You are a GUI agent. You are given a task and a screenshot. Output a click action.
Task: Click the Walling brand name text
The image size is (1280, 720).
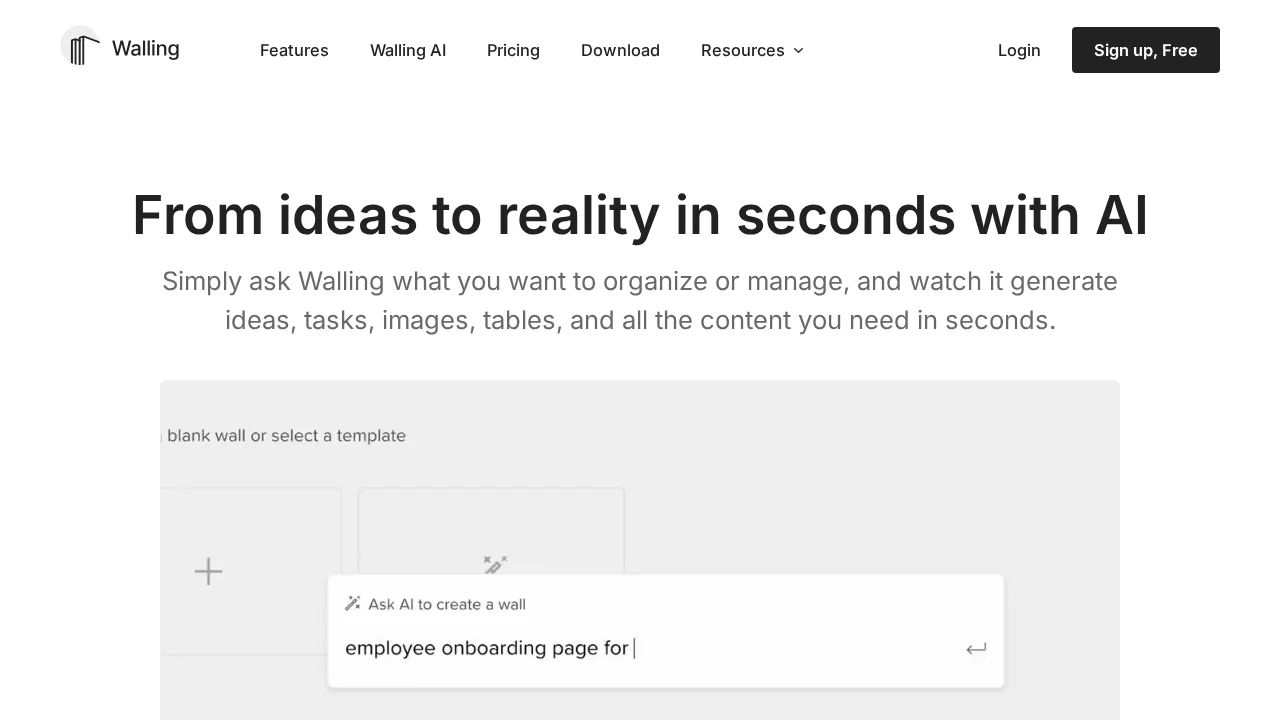pos(145,49)
